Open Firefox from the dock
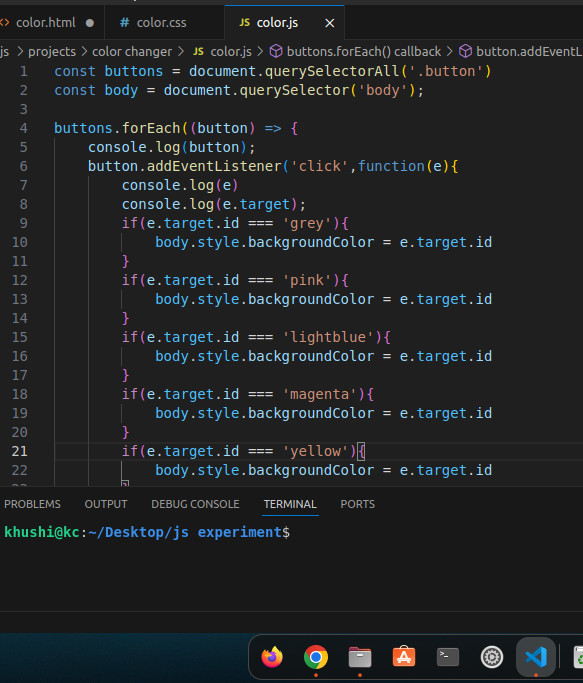Viewport: 583px width, 683px height. point(272,657)
